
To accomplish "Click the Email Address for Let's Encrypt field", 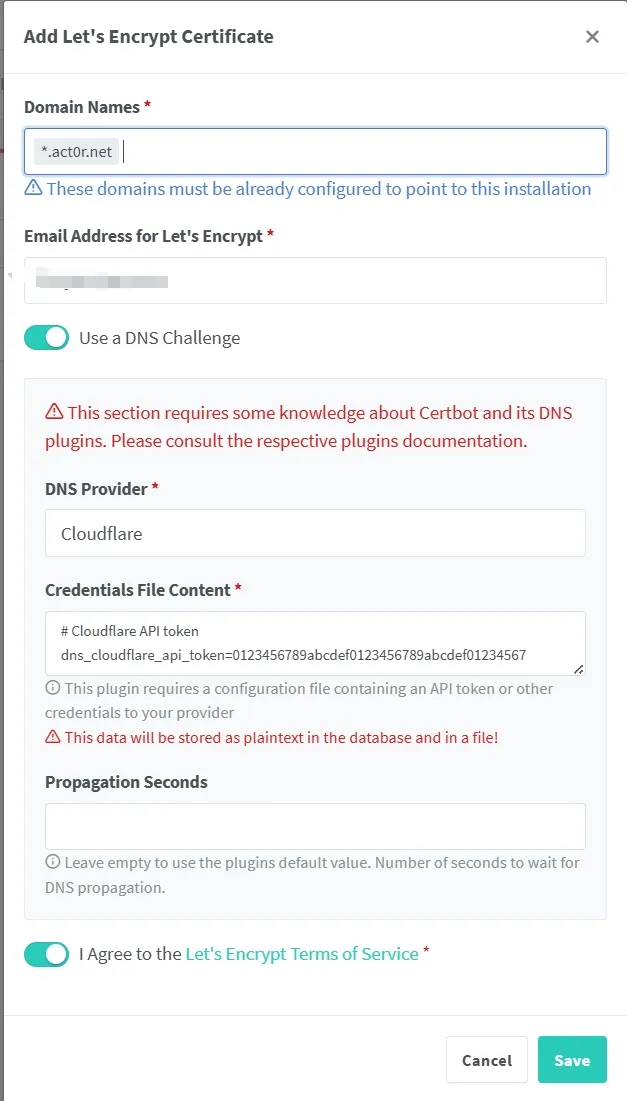I will (315, 280).
